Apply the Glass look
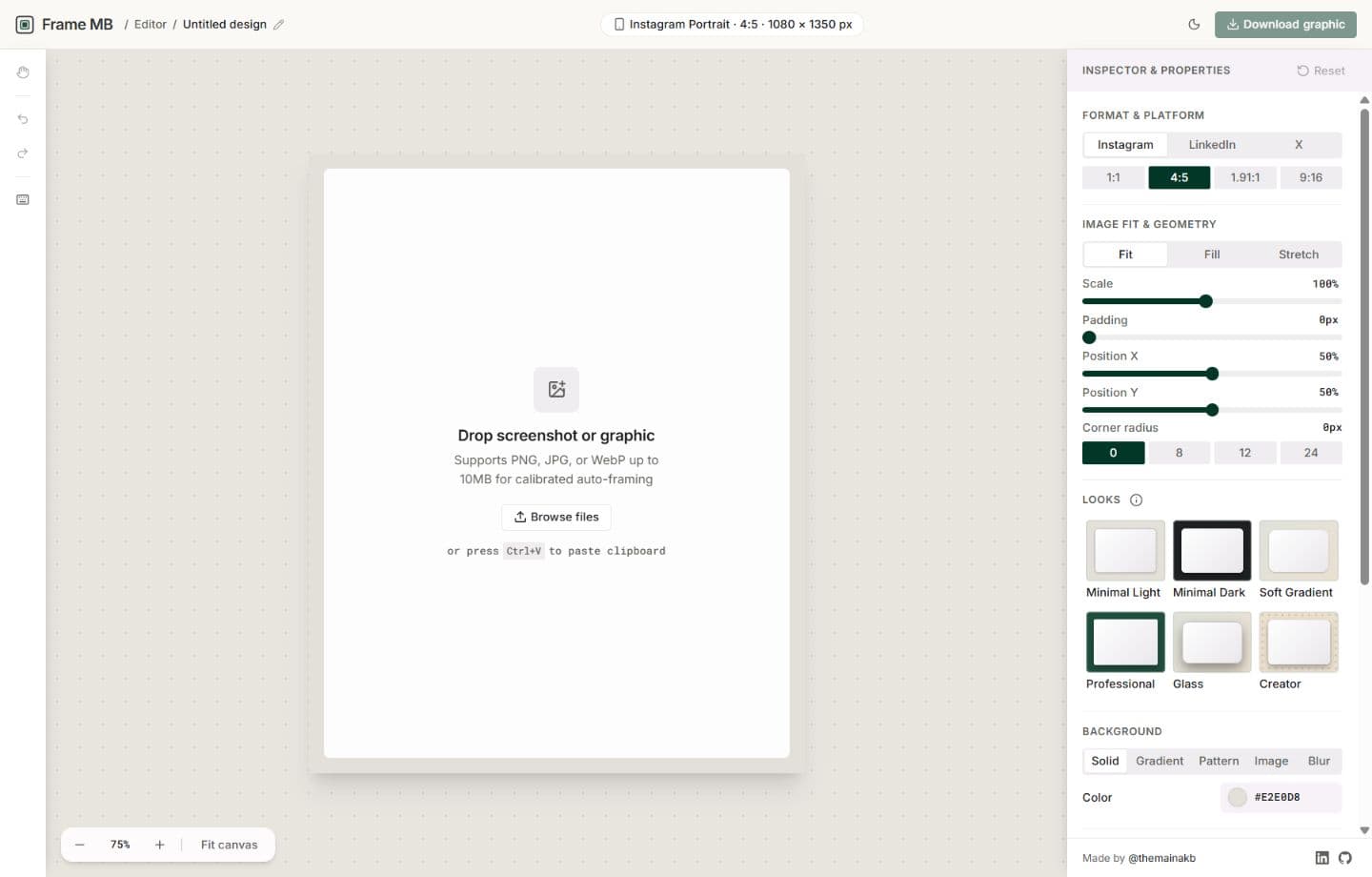This screenshot has width=1372, height=877. pyautogui.click(x=1212, y=651)
